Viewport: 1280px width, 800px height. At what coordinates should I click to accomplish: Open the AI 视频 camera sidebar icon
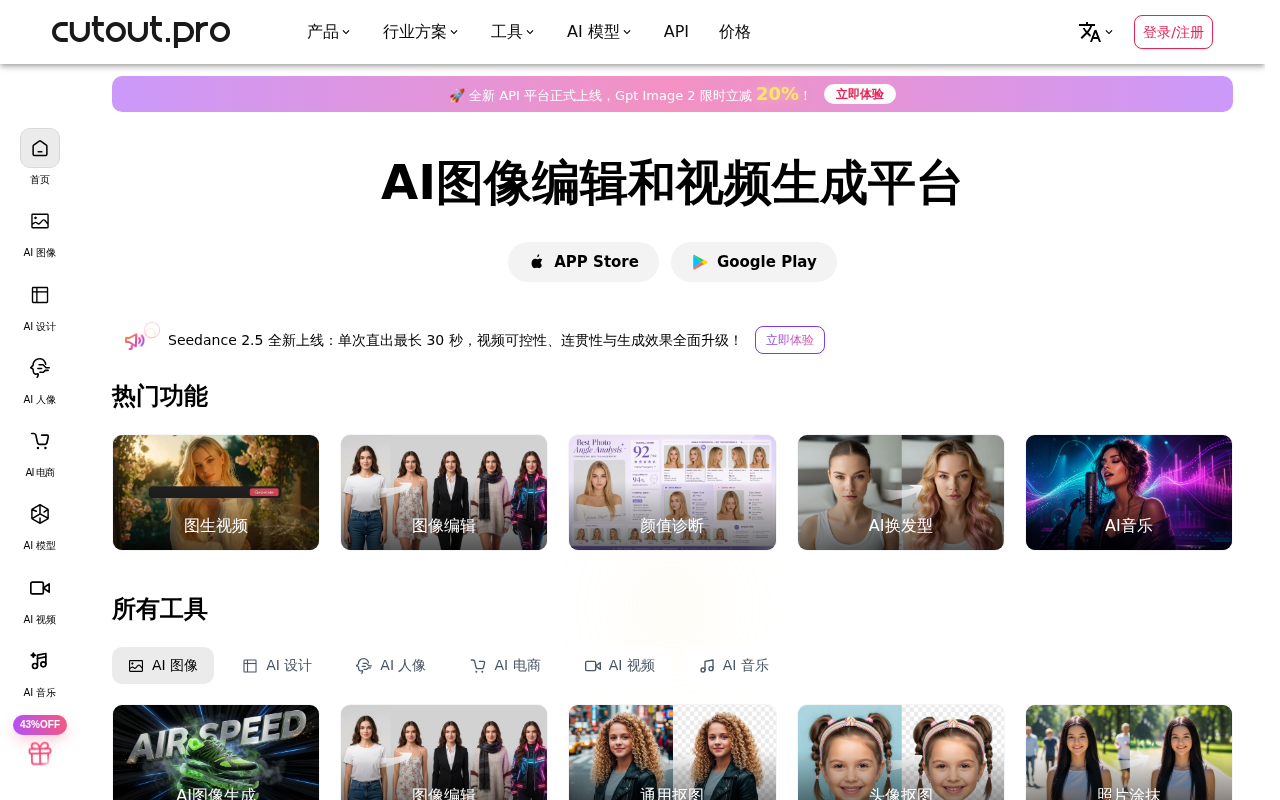(x=40, y=588)
